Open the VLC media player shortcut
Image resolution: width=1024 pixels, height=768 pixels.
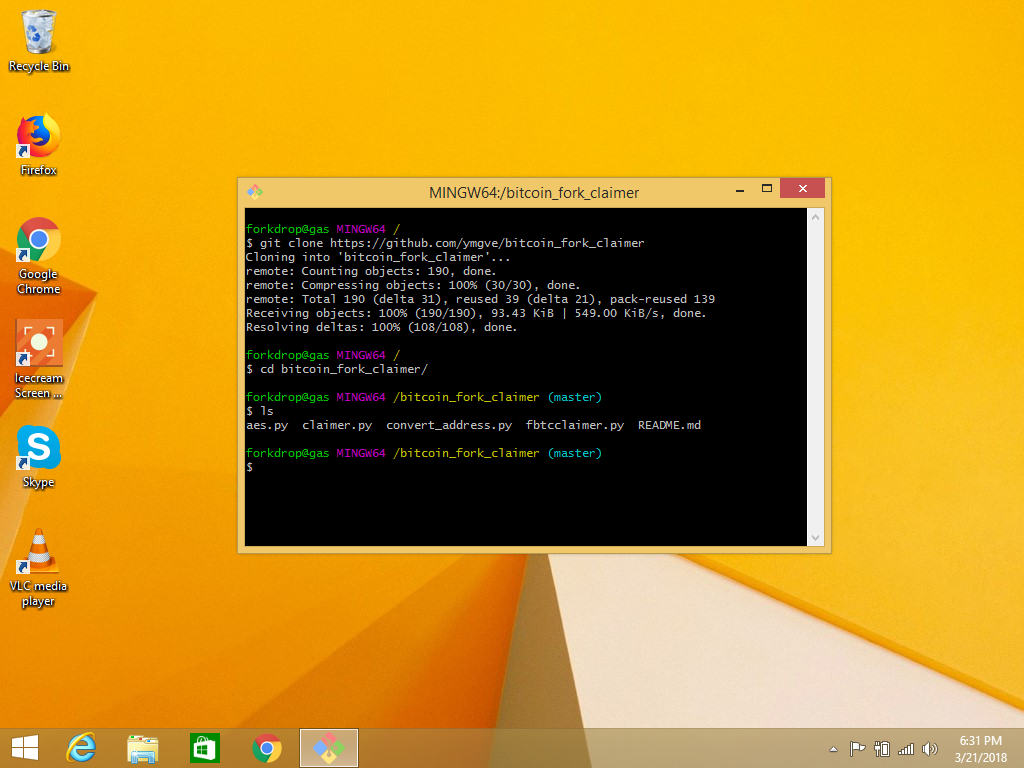point(39,553)
